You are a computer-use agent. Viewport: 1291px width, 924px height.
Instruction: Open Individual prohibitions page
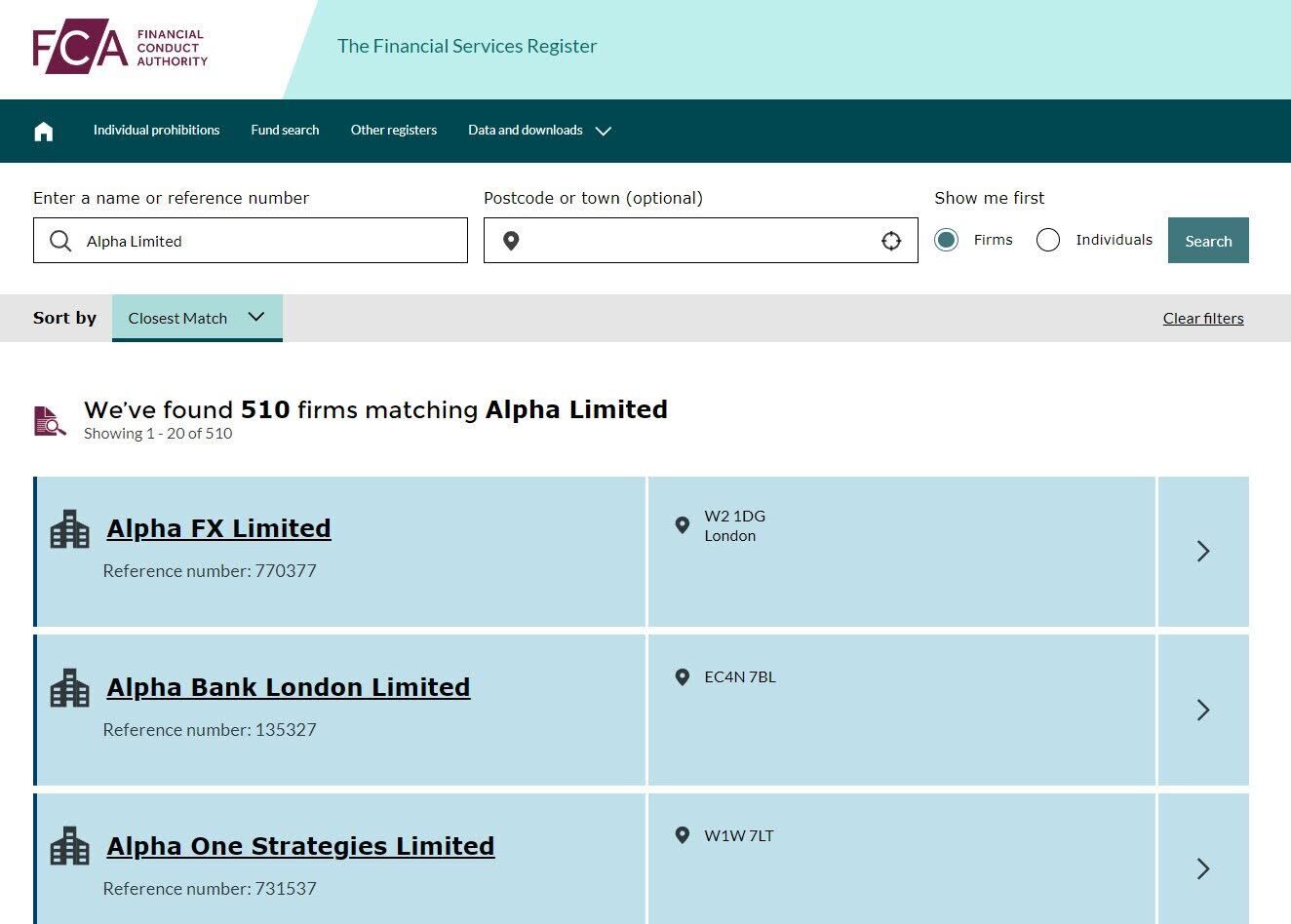point(156,131)
